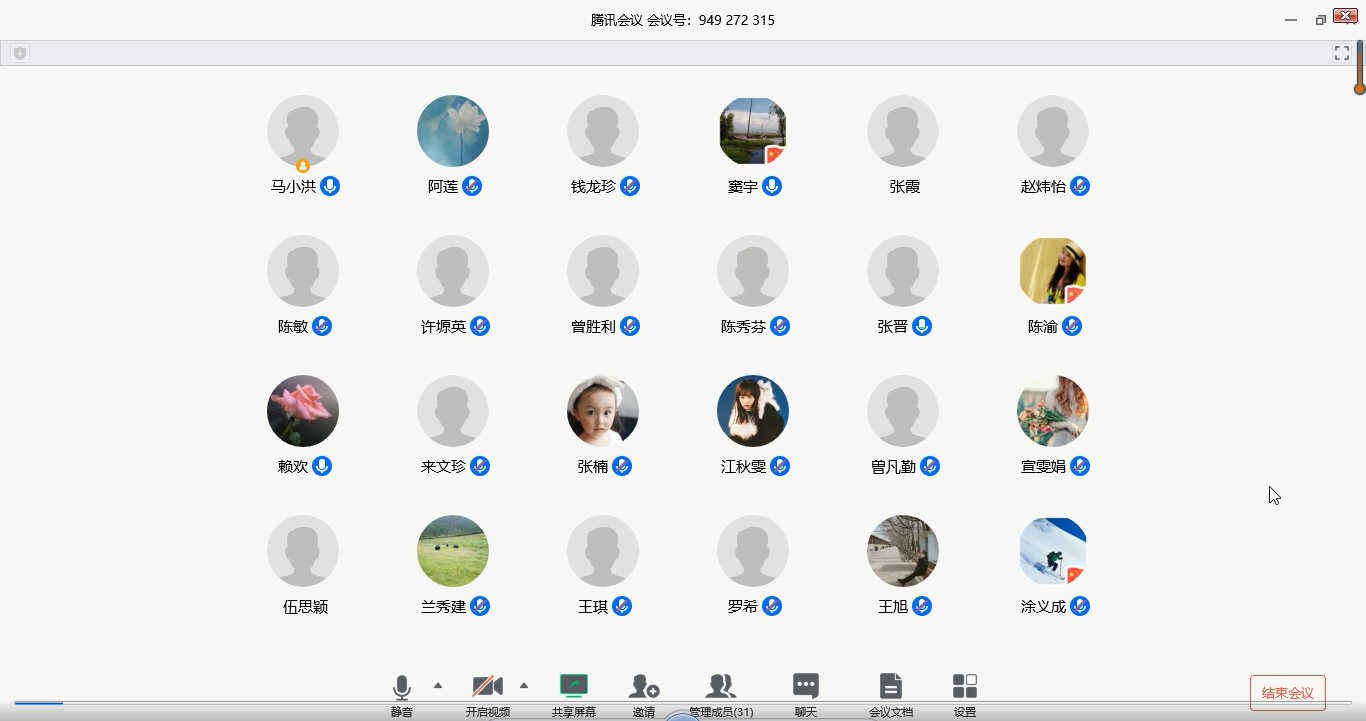The image size is (1366, 721).
Task: Click the fullscreen icon at top right
Action: (x=1342, y=53)
